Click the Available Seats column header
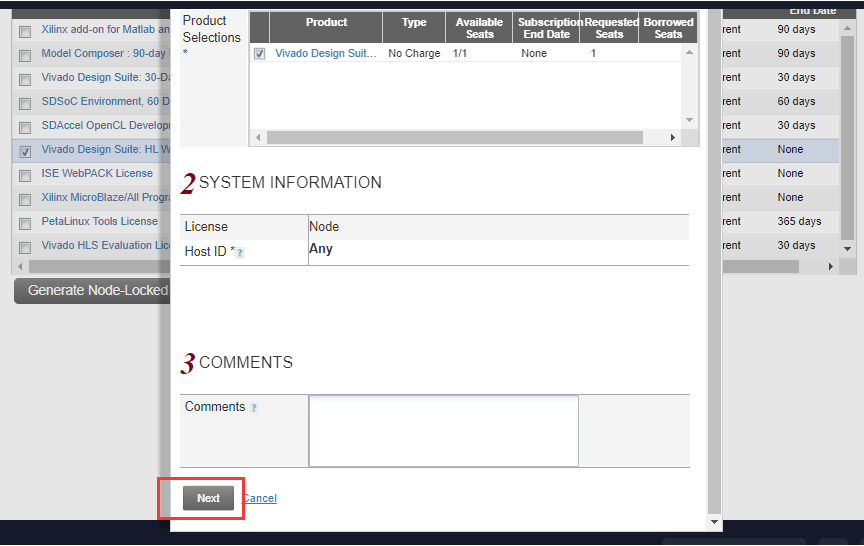The image size is (864, 546). (x=479, y=28)
